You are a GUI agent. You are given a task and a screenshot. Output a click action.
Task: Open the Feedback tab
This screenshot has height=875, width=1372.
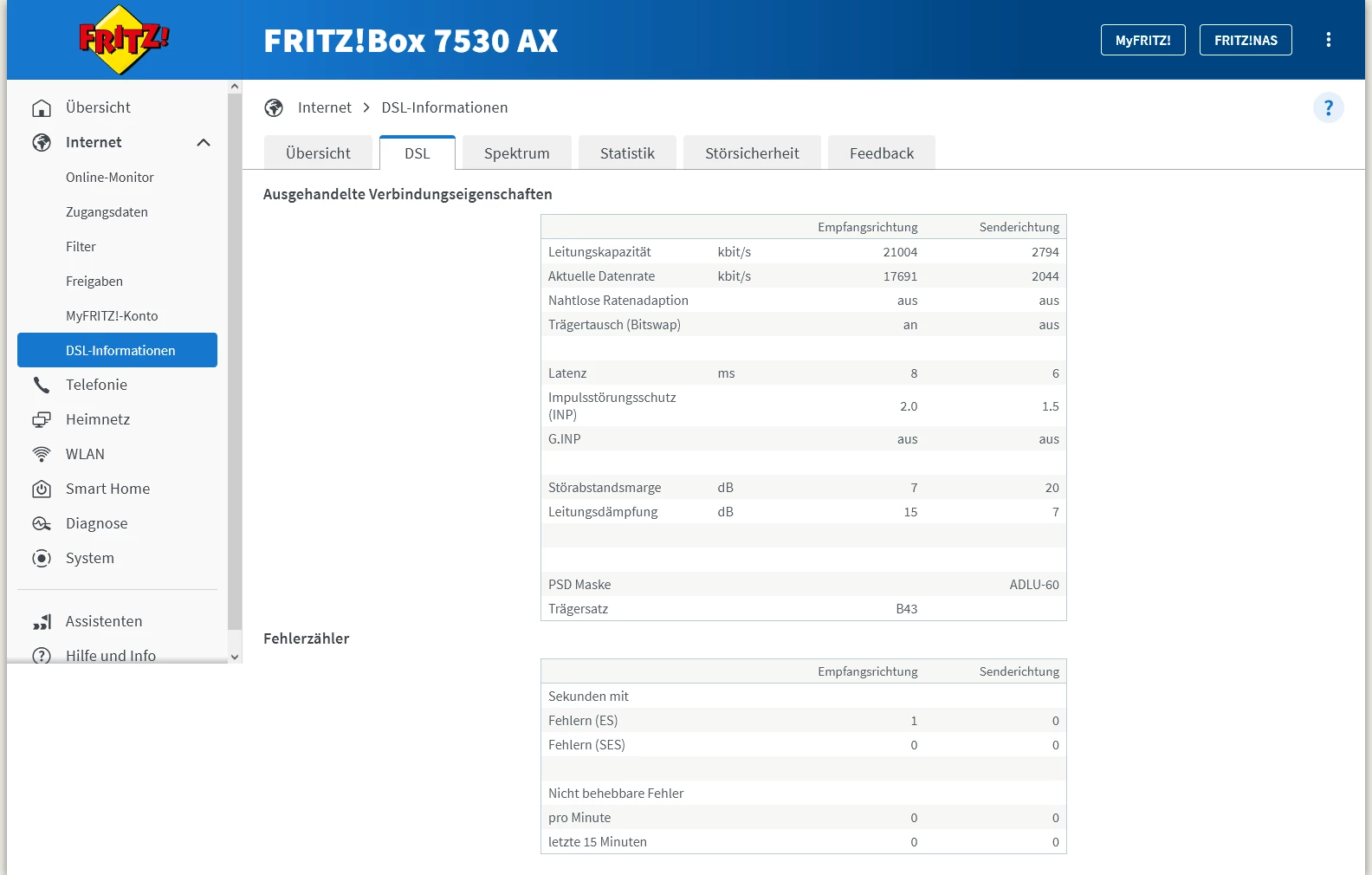[x=882, y=152]
